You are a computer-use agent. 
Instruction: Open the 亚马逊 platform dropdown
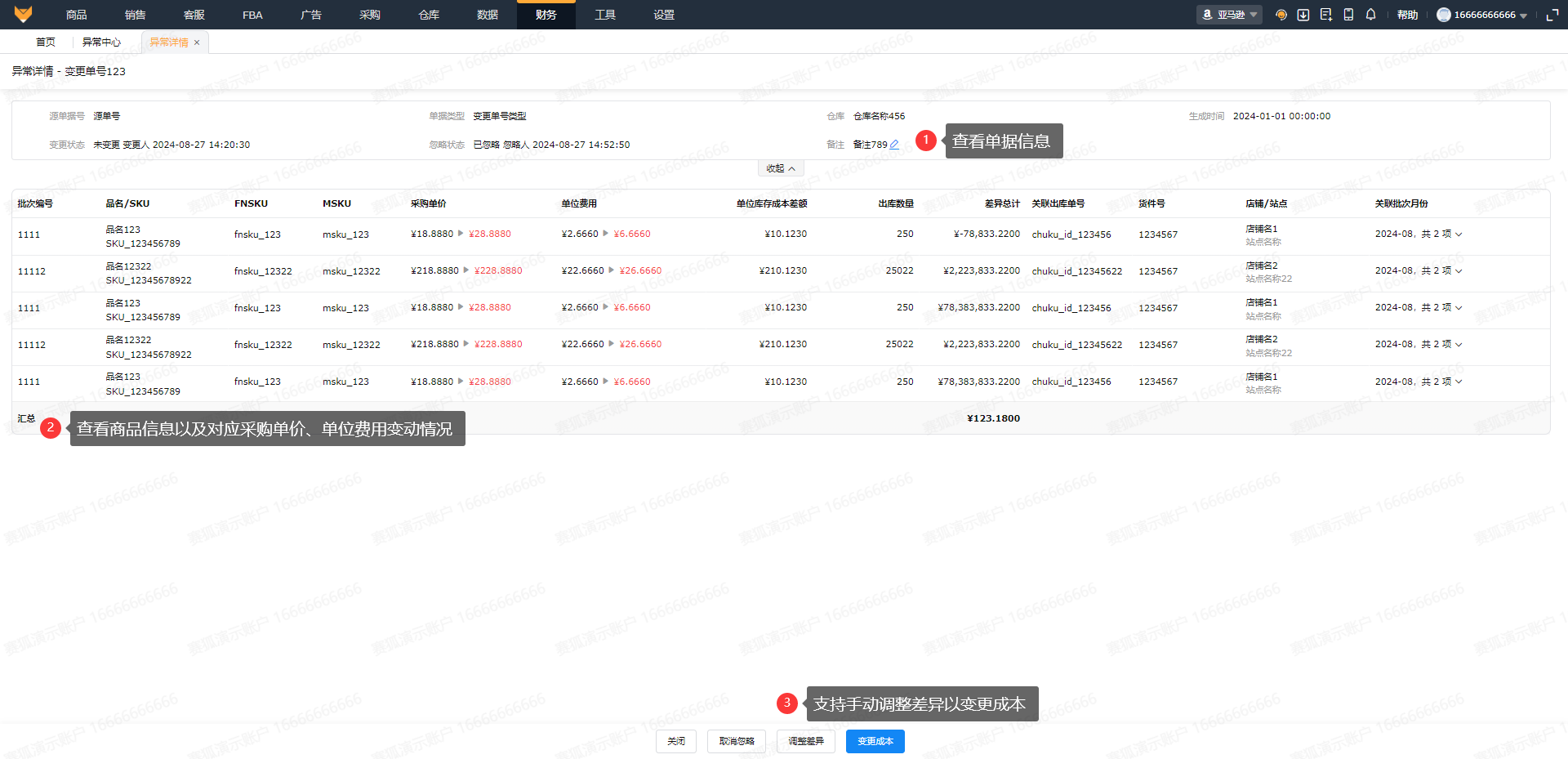pos(1229,15)
